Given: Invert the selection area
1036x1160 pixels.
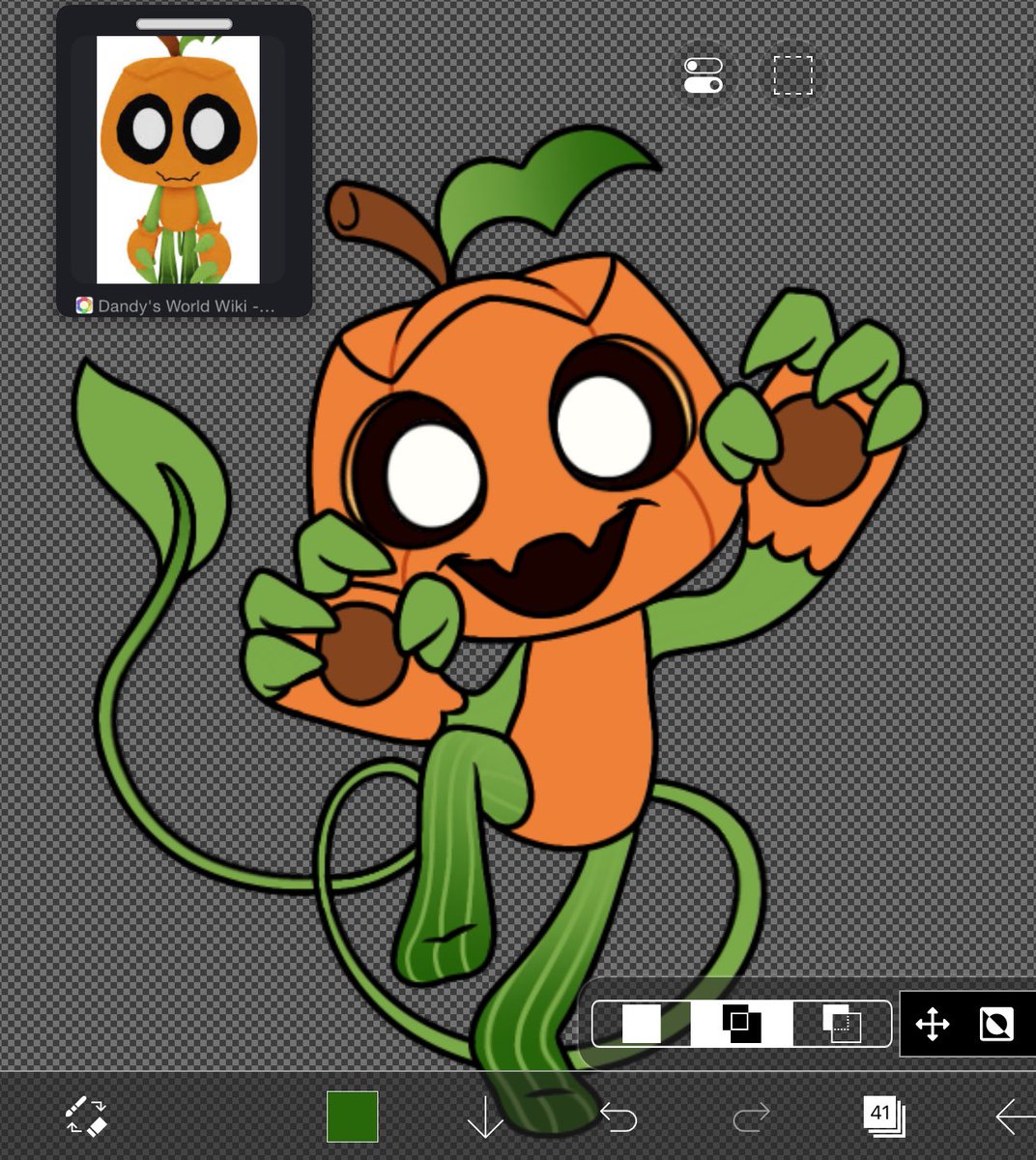Looking at the screenshot, I should click(996, 1024).
